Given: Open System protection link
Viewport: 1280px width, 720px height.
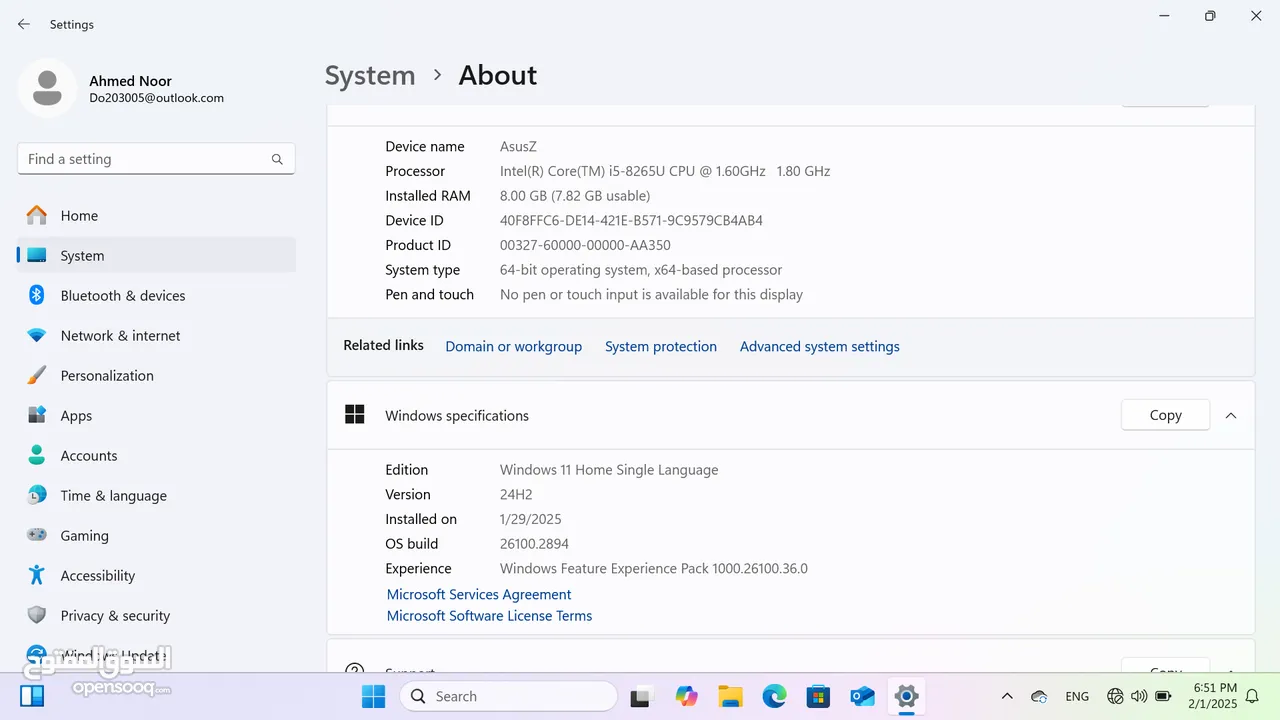Looking at the screenshot, I should 661,346.
